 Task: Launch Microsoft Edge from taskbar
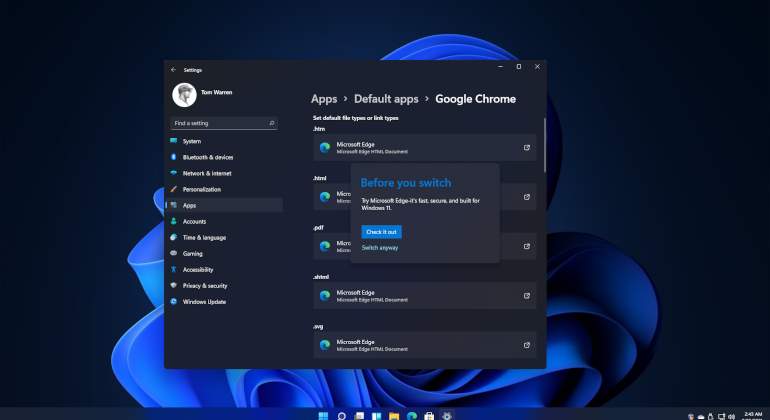tap(412, 416)
